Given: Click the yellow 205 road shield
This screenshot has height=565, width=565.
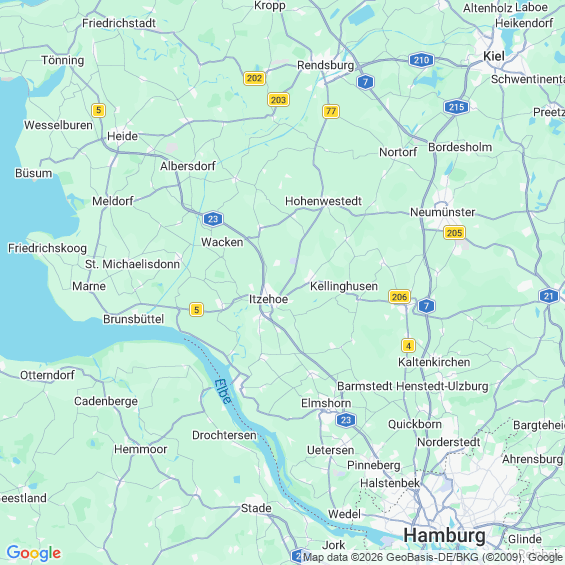Looking at the screenshot, I should [x=454, y=233].
